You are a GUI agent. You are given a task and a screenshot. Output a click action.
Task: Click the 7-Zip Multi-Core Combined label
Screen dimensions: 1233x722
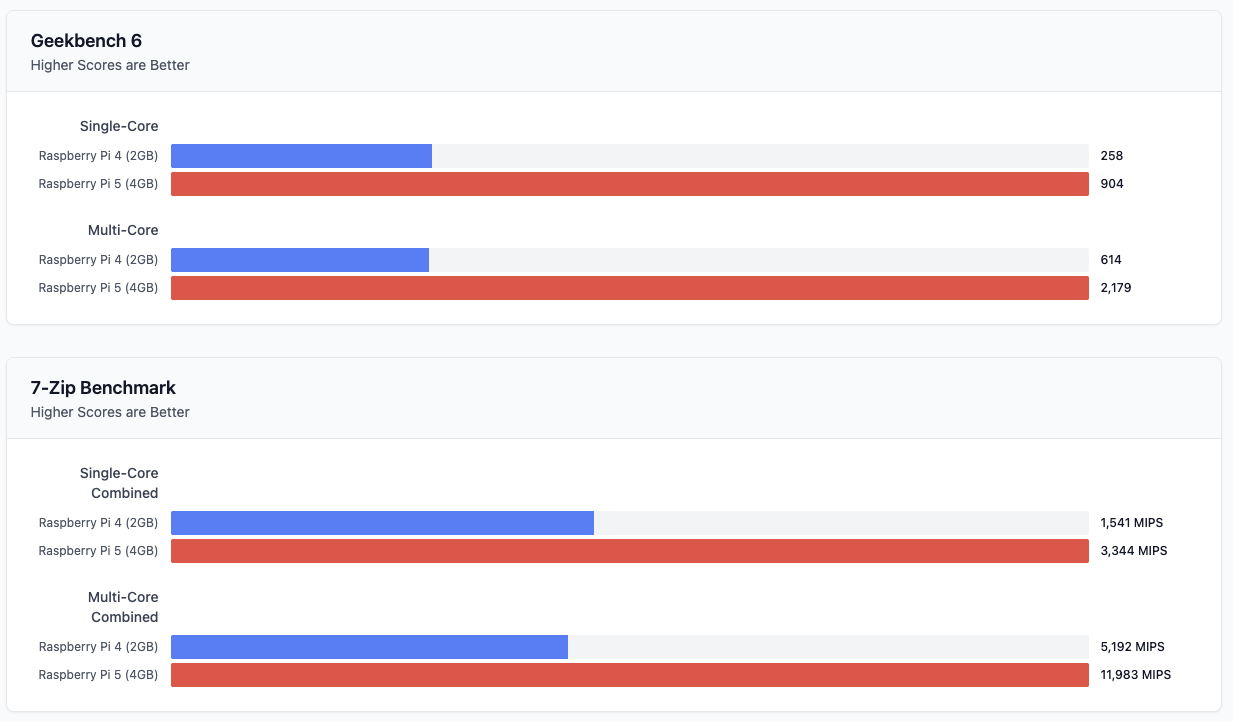123,607
